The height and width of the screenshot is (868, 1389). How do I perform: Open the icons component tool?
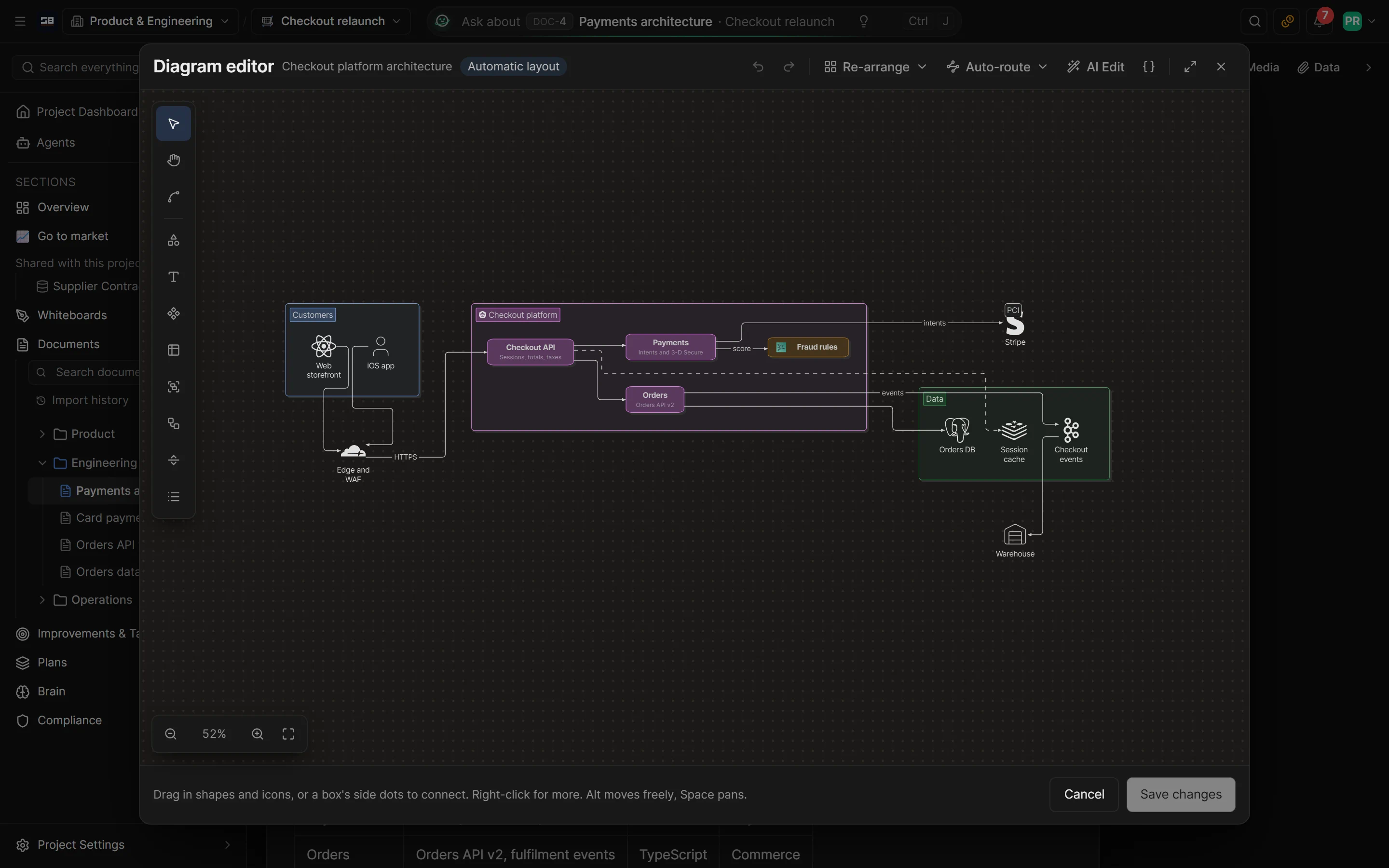[173, 313]
